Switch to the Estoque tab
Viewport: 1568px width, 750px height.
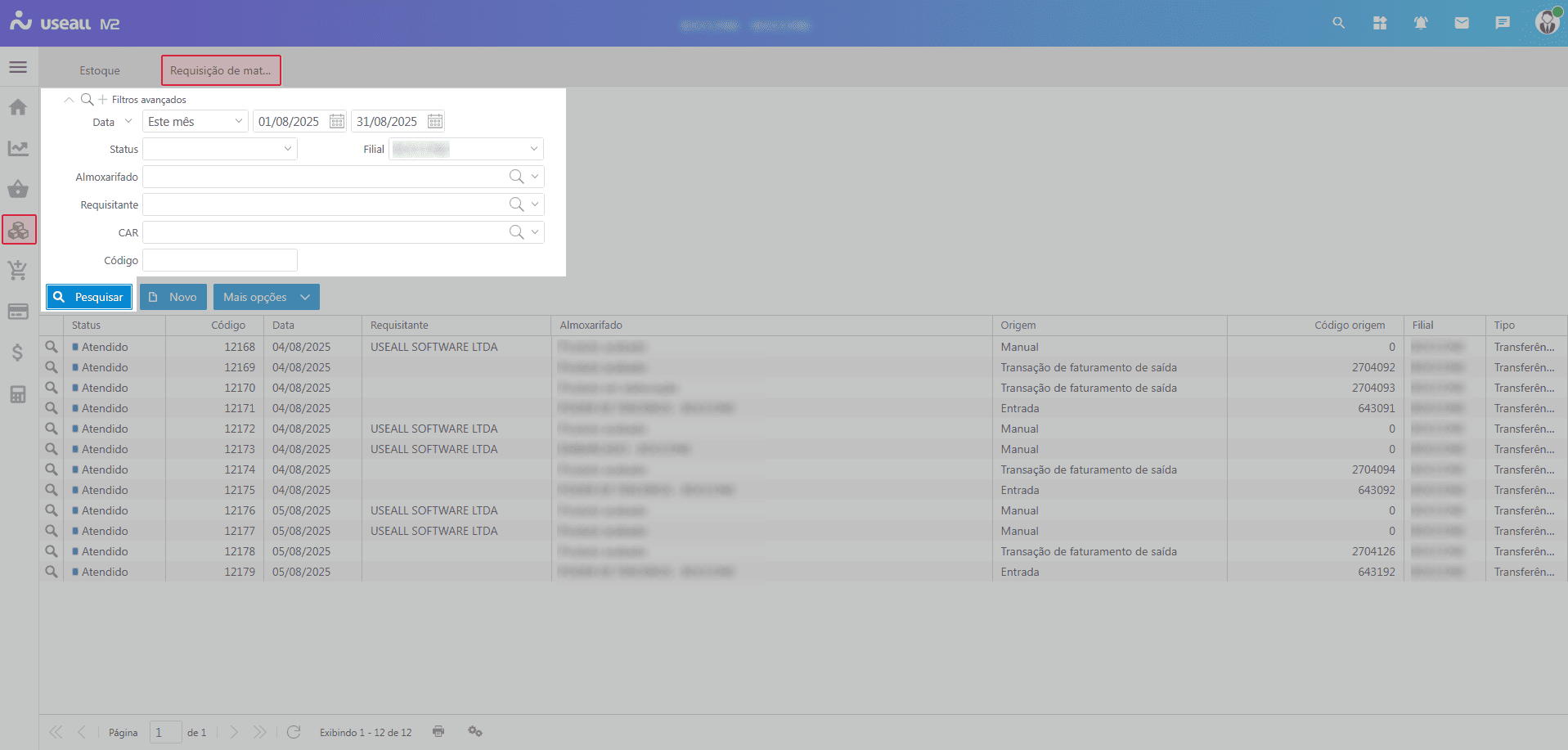[100, 70]
